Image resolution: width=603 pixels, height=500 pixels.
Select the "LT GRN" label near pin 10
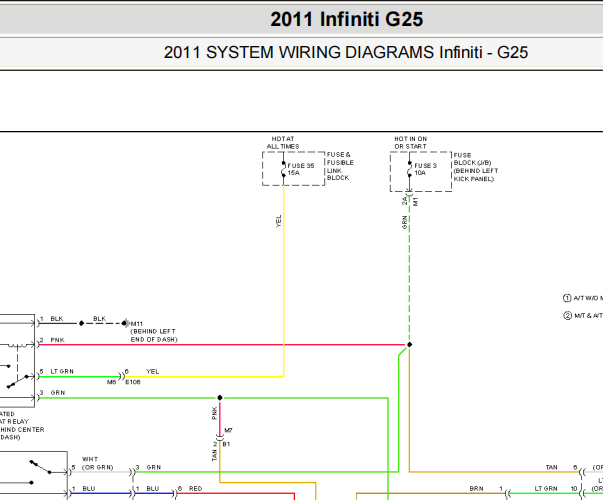[546, 488]
